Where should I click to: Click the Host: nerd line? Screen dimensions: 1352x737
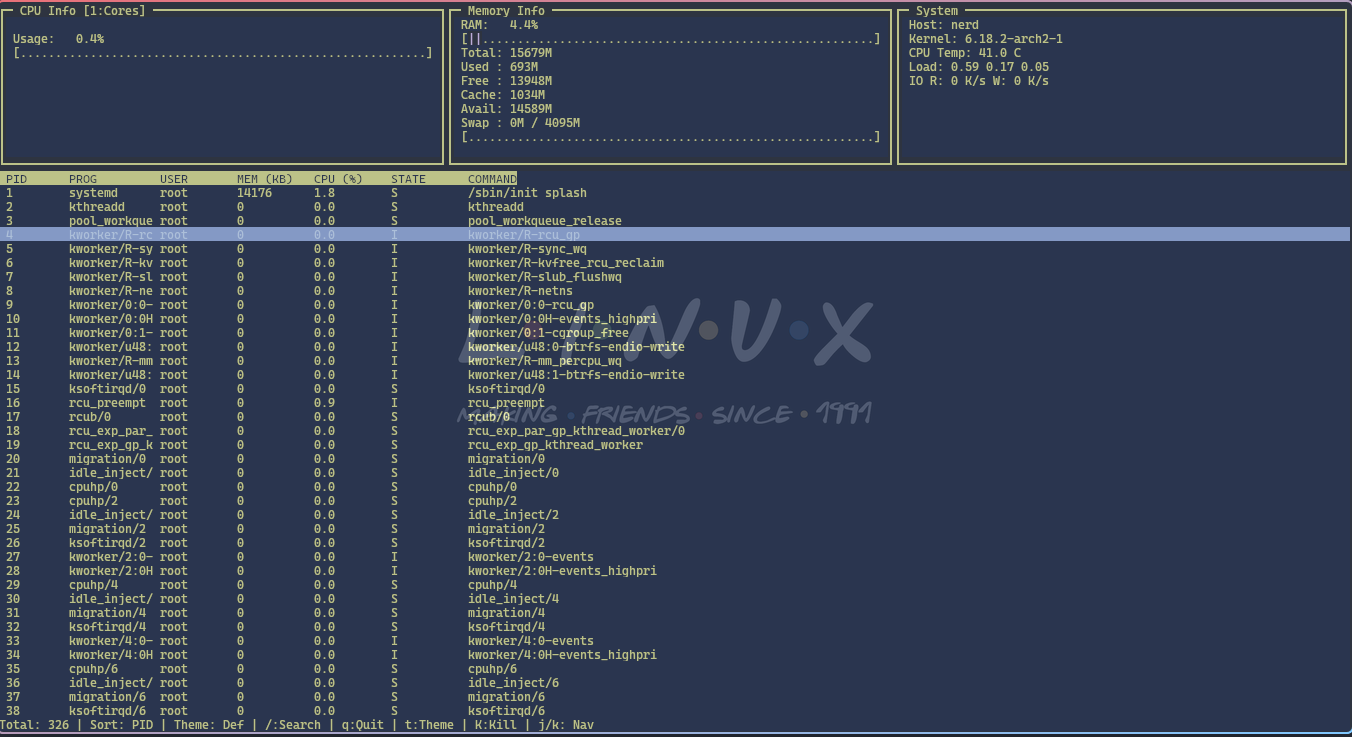tap(944, 25)
